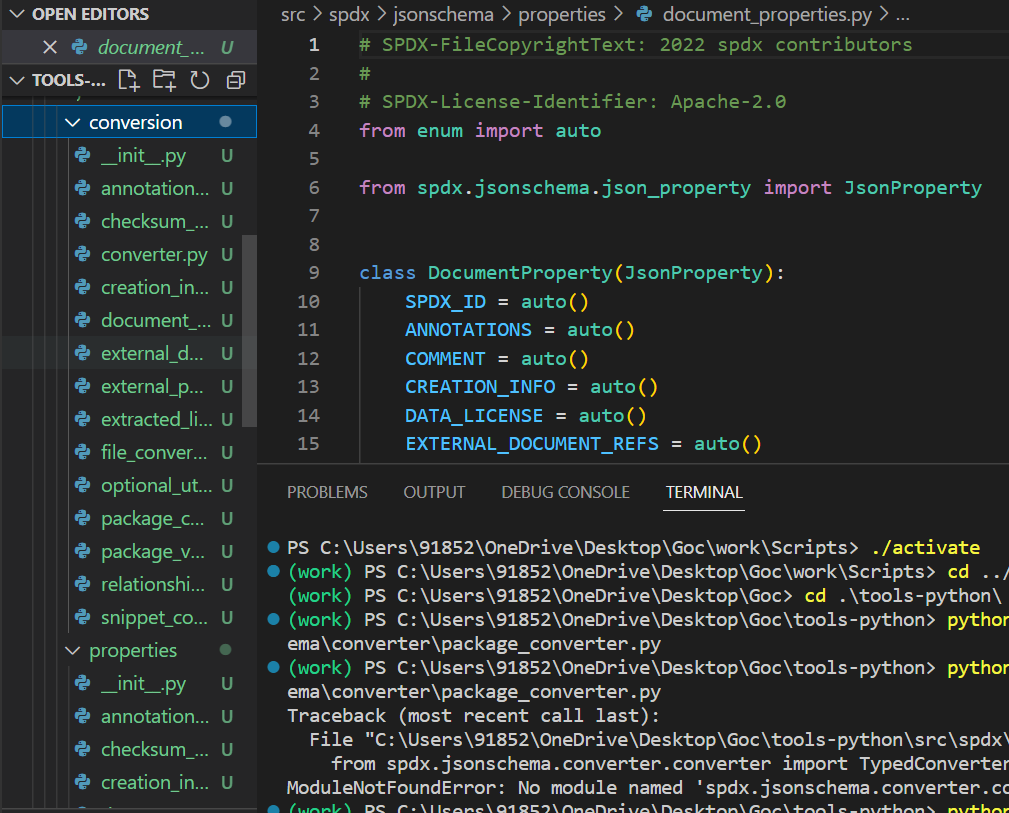1009x813 pixels.
Task: Open the file_conver... file in the tree
Action: coord(153,453)
